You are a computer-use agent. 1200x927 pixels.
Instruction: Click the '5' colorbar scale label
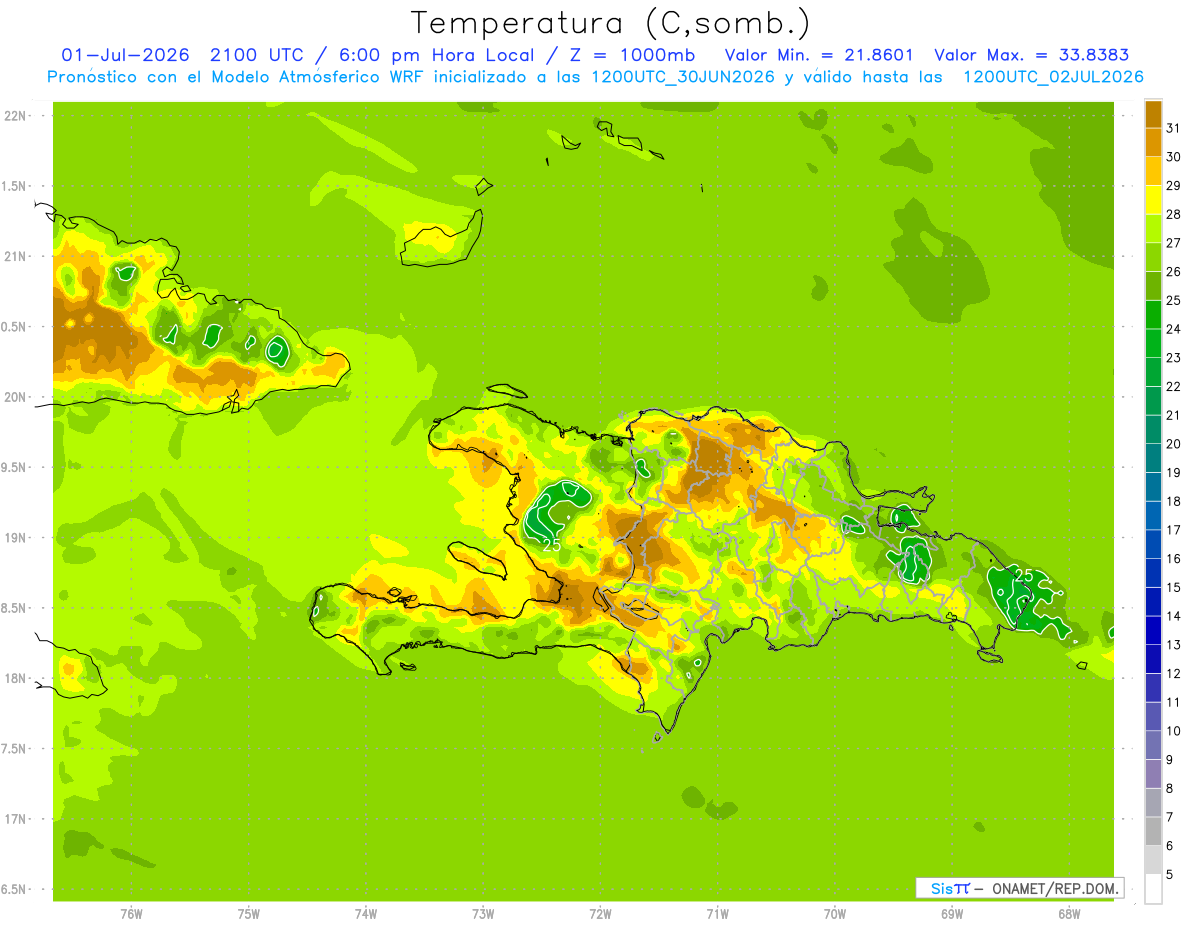coord(1169,874)
